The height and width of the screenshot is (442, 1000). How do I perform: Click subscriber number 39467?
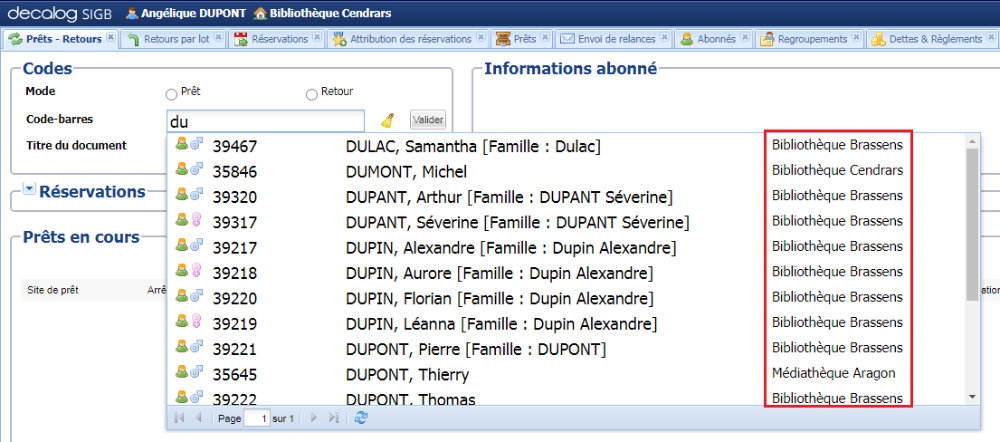[235, 147]
